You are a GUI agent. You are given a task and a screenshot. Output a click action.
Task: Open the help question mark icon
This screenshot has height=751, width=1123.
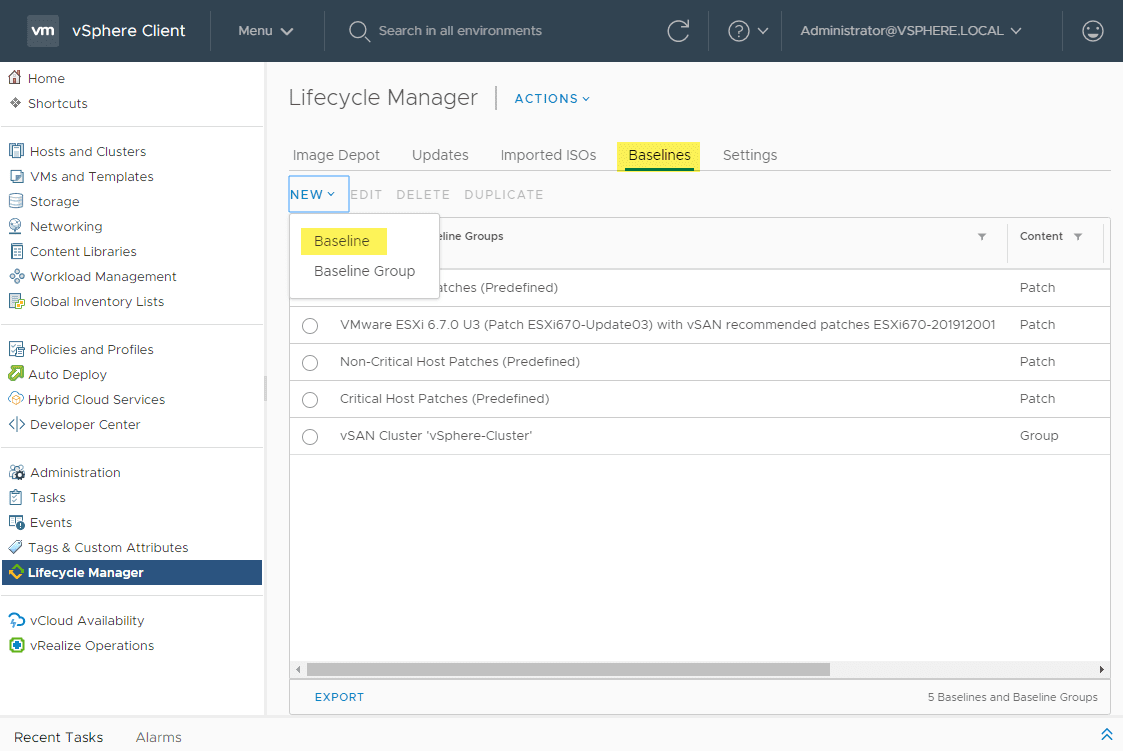click(739, 31)
